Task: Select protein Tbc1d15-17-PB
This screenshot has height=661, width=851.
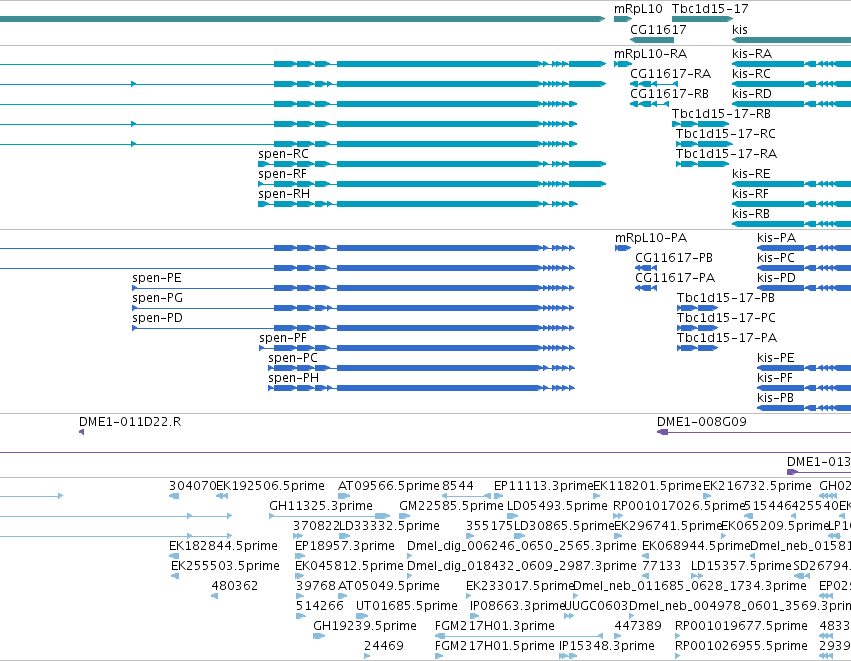Action: coord(726,298)
